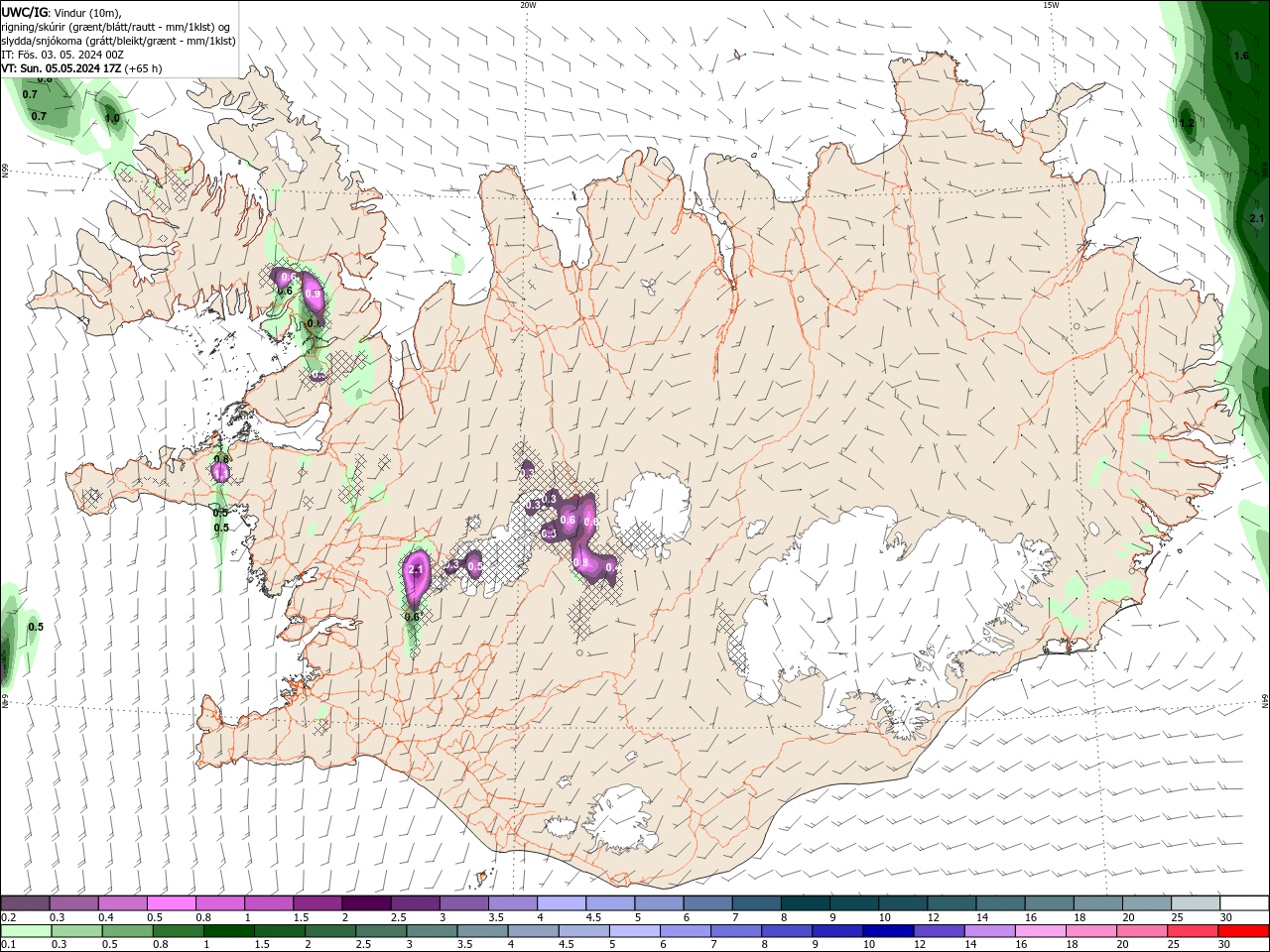Click the '(+65 h)' forecast offset text

[x=144, y=68]
